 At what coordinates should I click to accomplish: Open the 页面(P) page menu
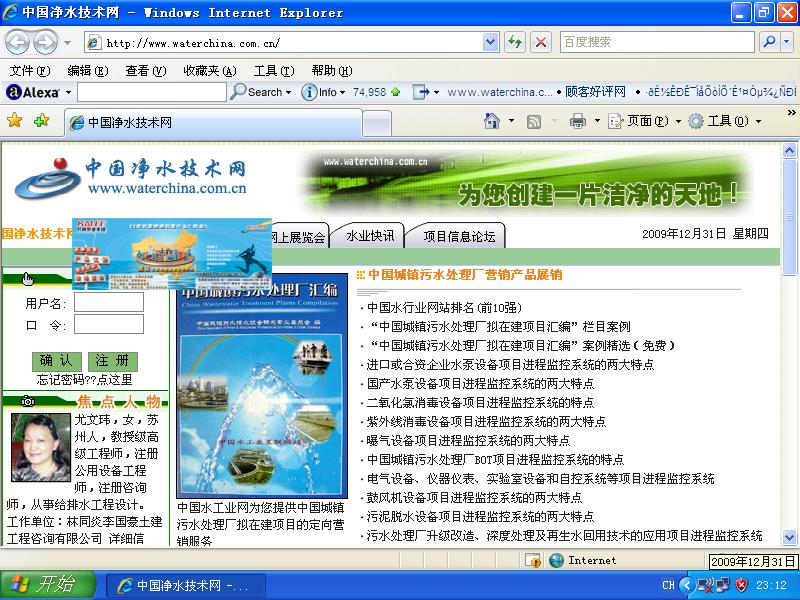[645, 121]
